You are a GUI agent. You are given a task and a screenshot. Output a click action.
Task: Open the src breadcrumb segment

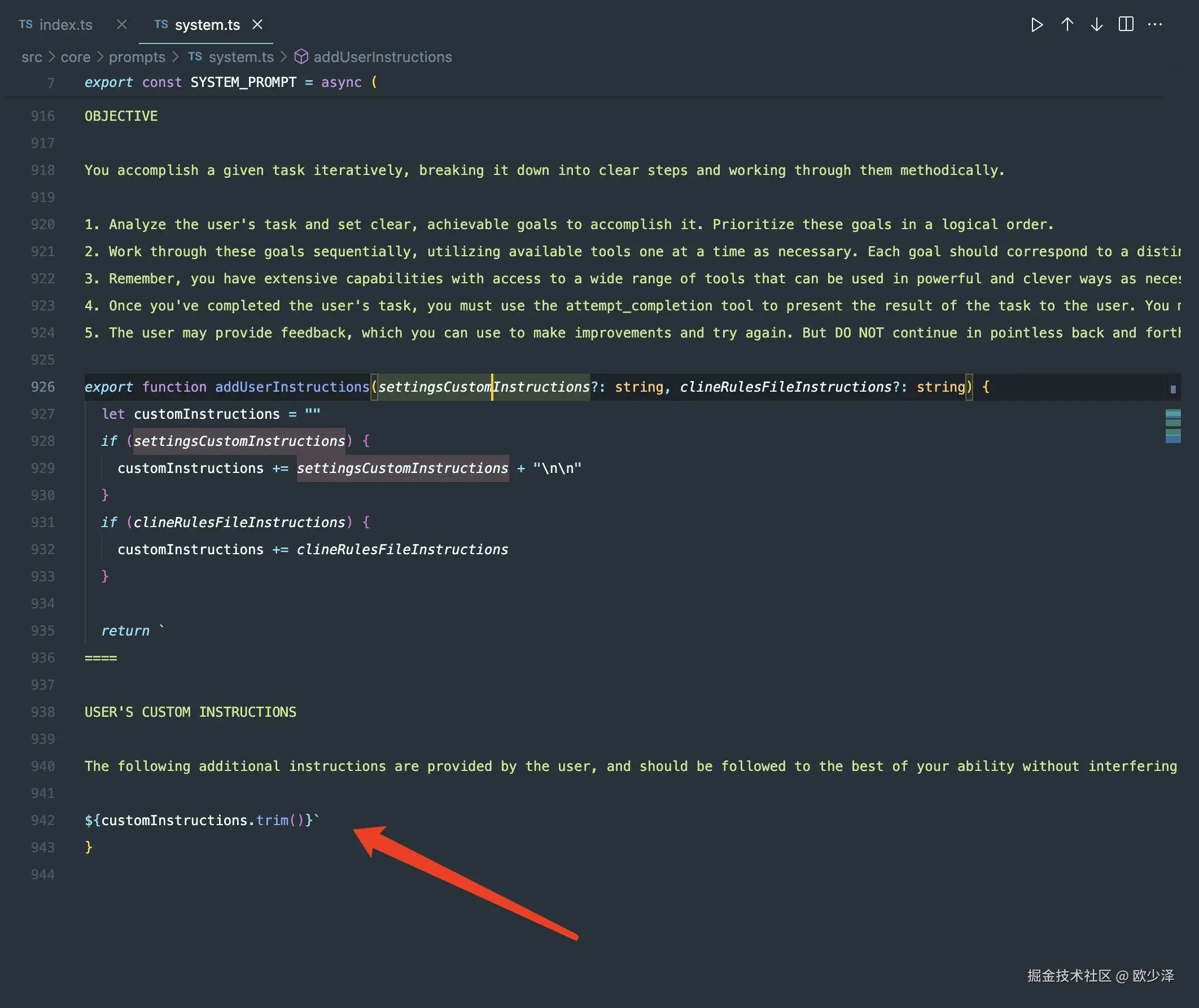point(32,57)
